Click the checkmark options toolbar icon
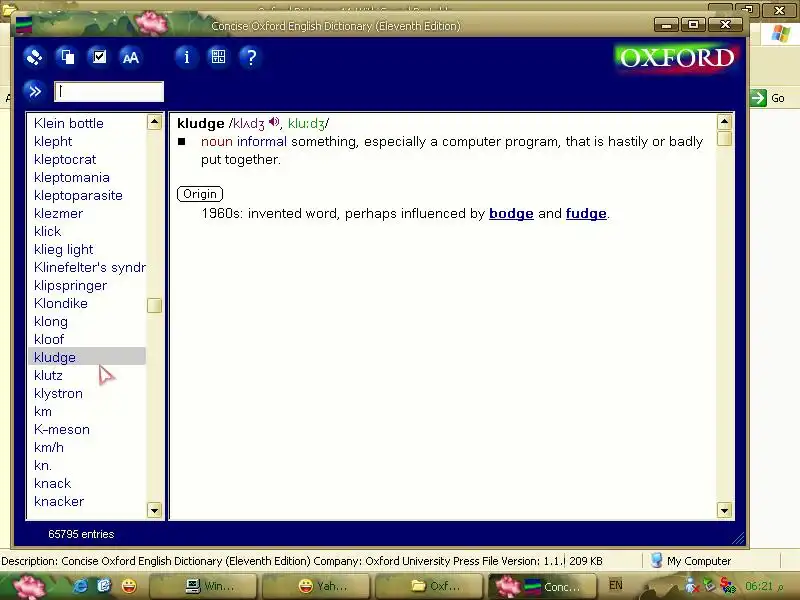 click(99, 57)
